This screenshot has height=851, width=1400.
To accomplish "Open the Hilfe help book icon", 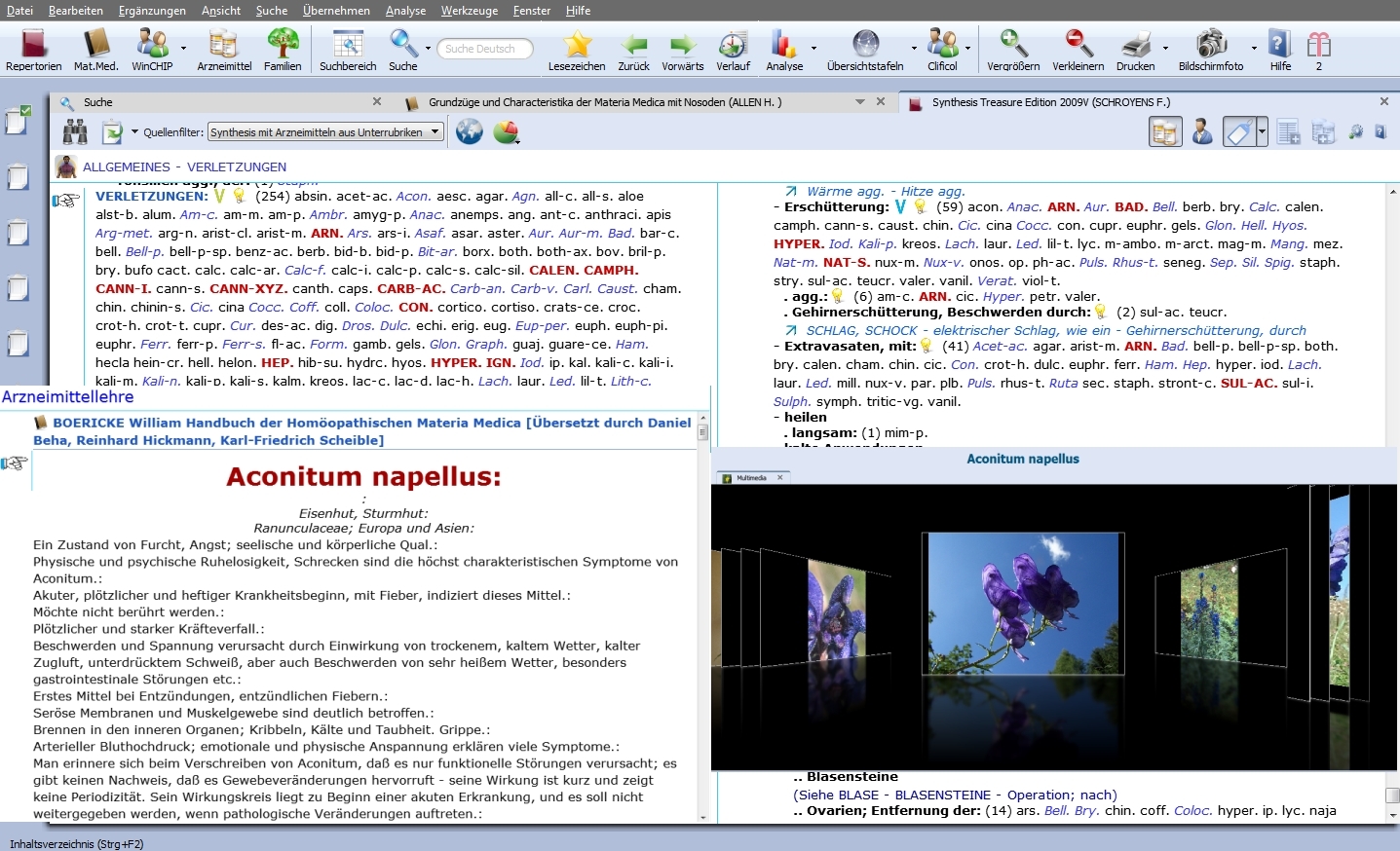I will (x=1280, y=50).
